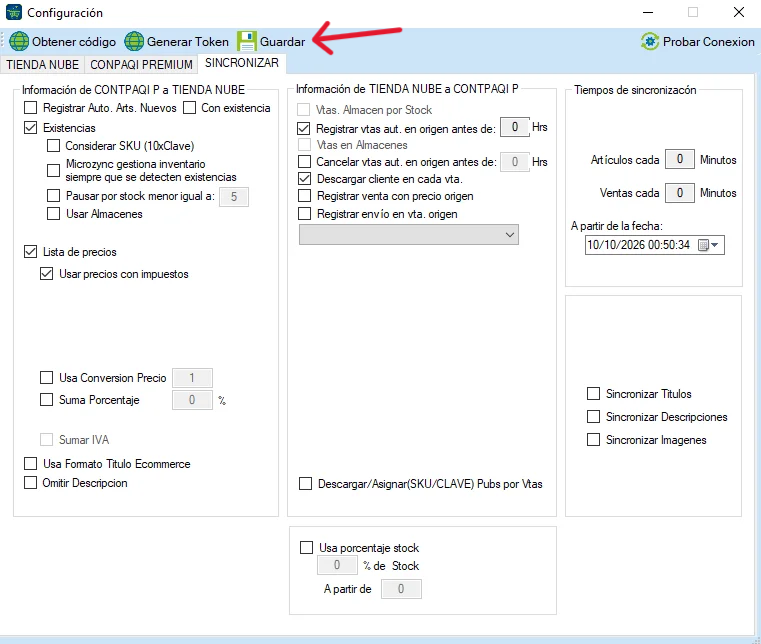
Task: Toggle Microzync gestiona inventario checkbox
Action: [x=53, y=170]
